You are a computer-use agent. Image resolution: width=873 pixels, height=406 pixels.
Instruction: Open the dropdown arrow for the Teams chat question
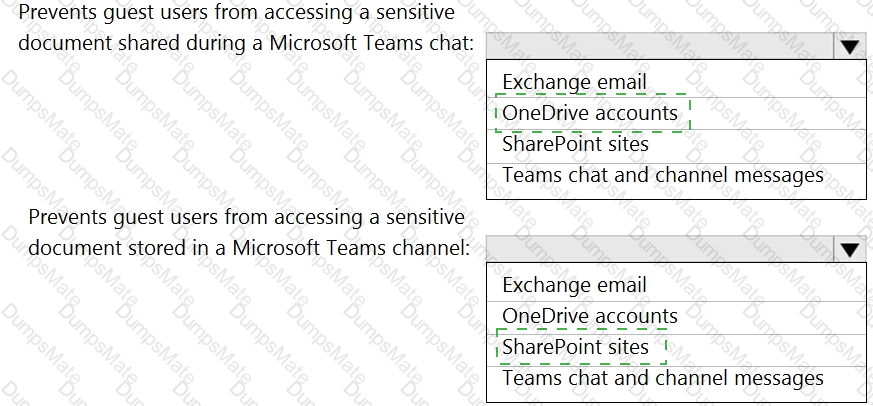point(850,47)
